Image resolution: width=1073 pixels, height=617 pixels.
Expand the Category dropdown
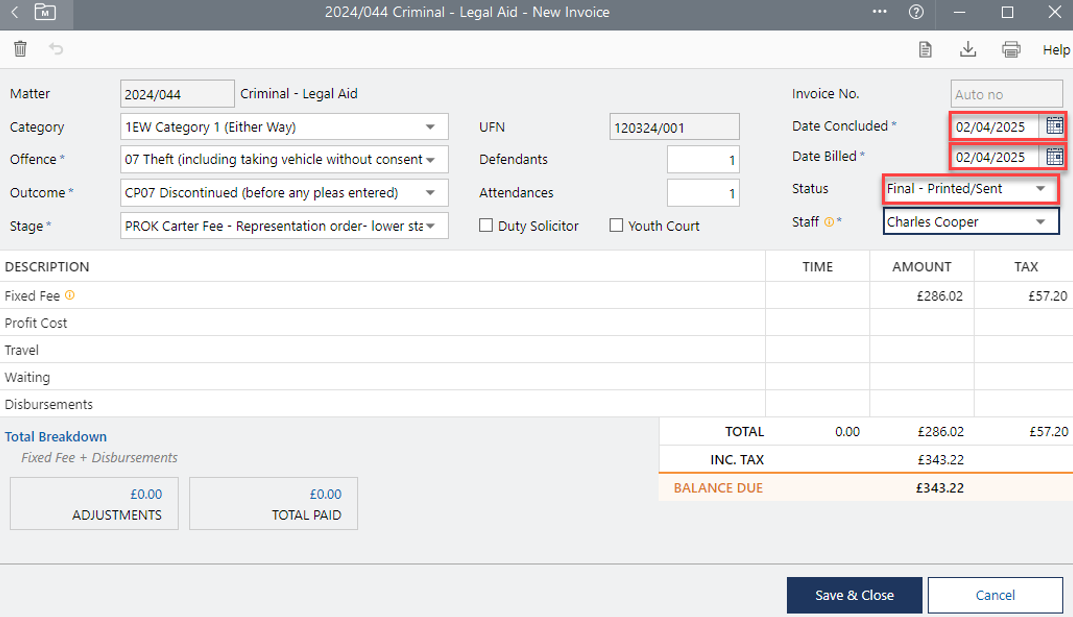[x=430, y=127]
